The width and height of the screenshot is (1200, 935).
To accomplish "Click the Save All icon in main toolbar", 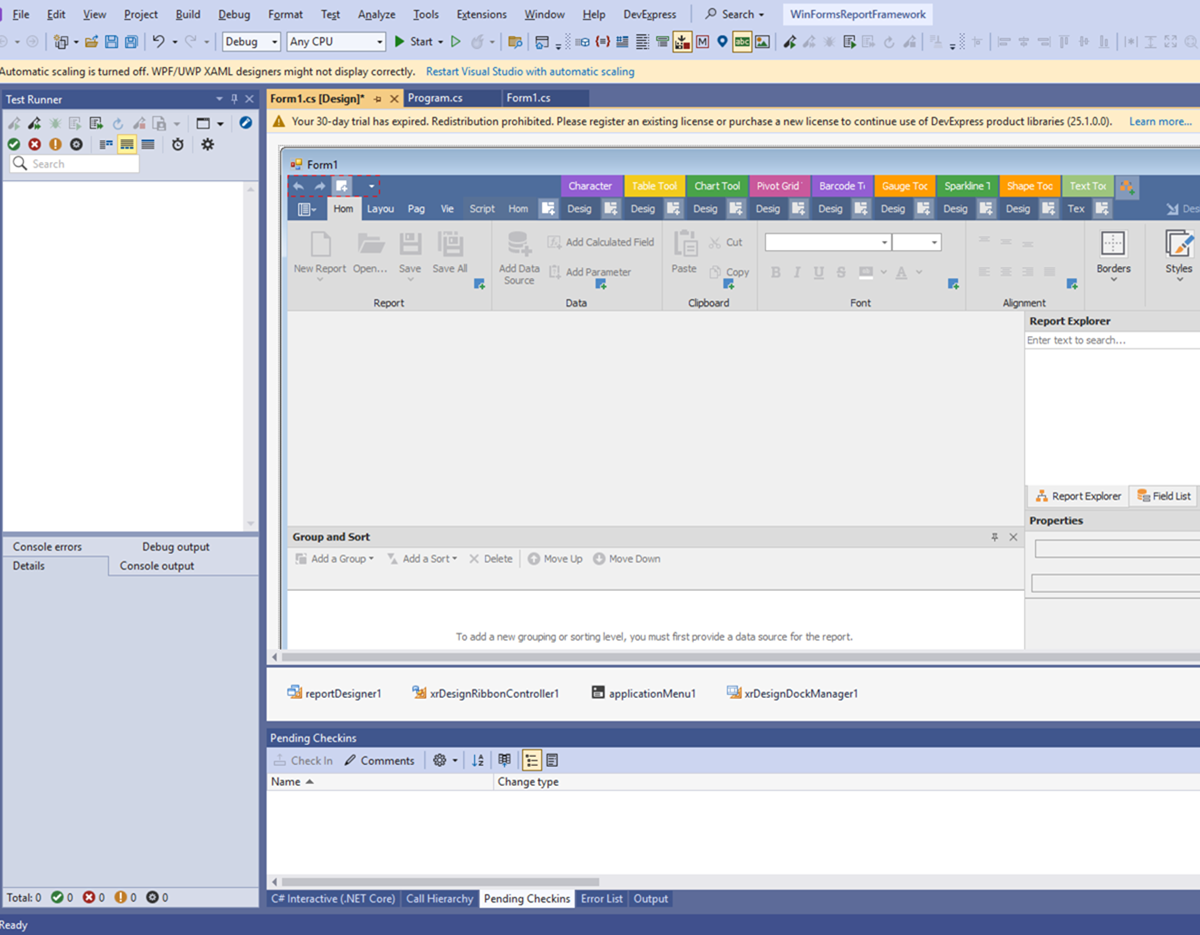I will pyautogui.click(x=131, y=42).
